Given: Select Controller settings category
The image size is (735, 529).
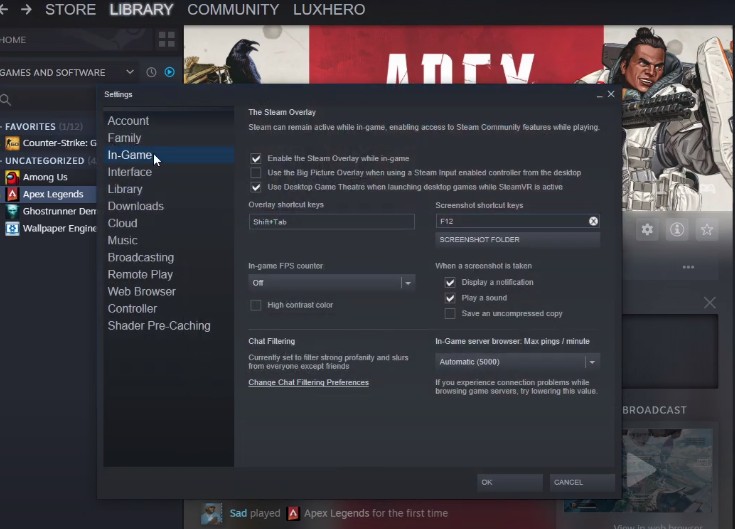Looking at the screenshot, I should [168, 309].
